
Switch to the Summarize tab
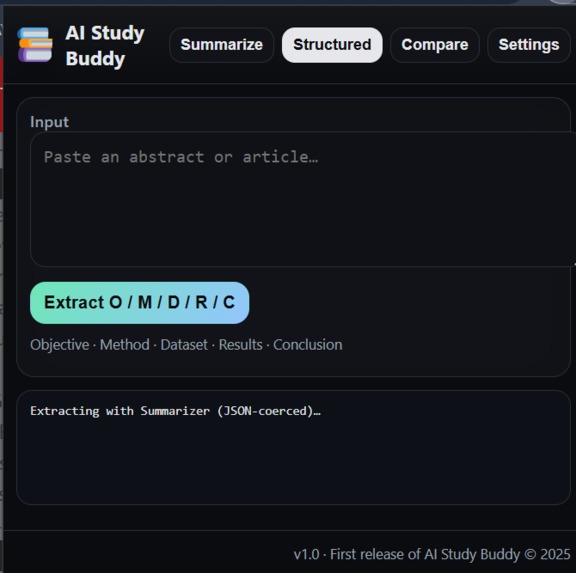point(222,45)
